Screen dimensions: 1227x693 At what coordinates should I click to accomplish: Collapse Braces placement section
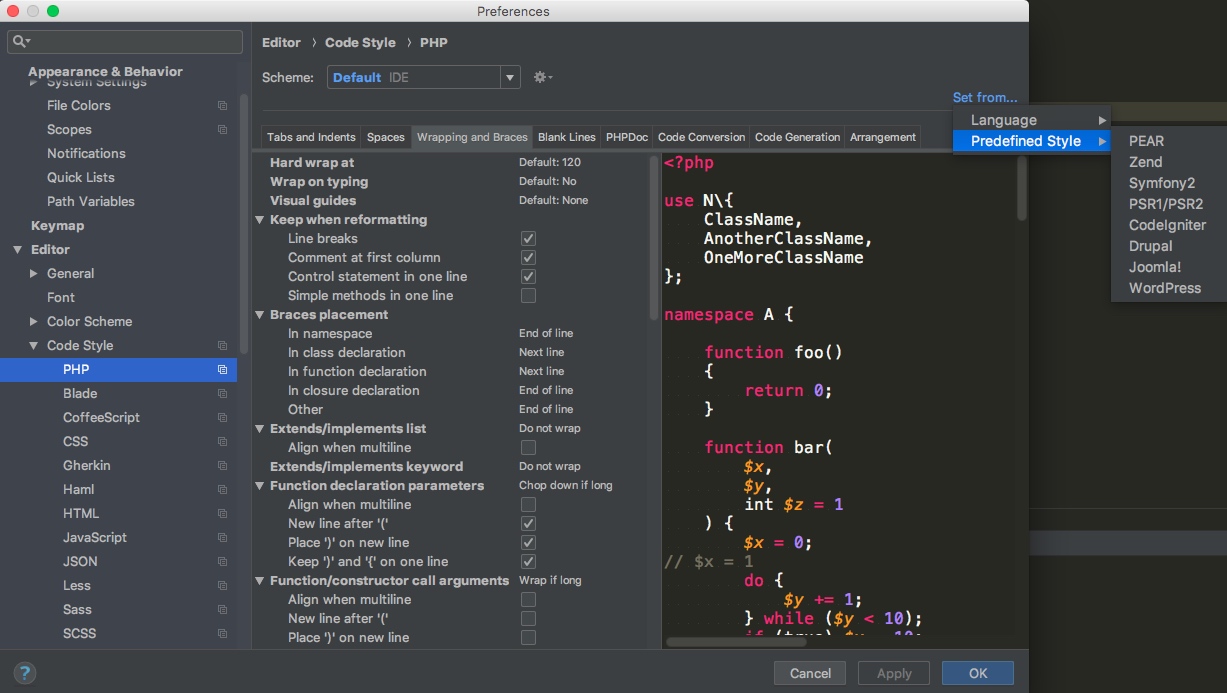pyautogui.click(x=260, y=314)
